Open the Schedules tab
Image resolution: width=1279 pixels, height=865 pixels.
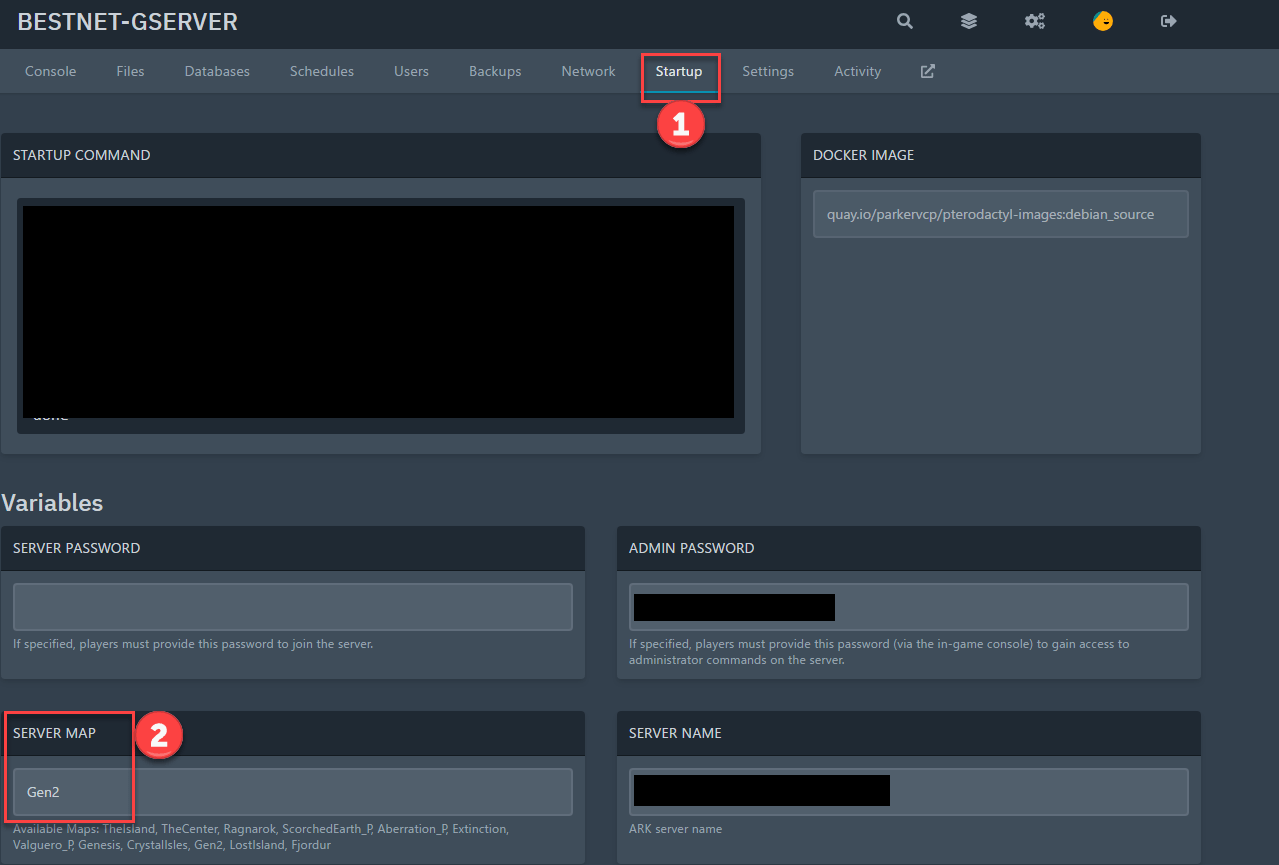click(x=322, y=71)
